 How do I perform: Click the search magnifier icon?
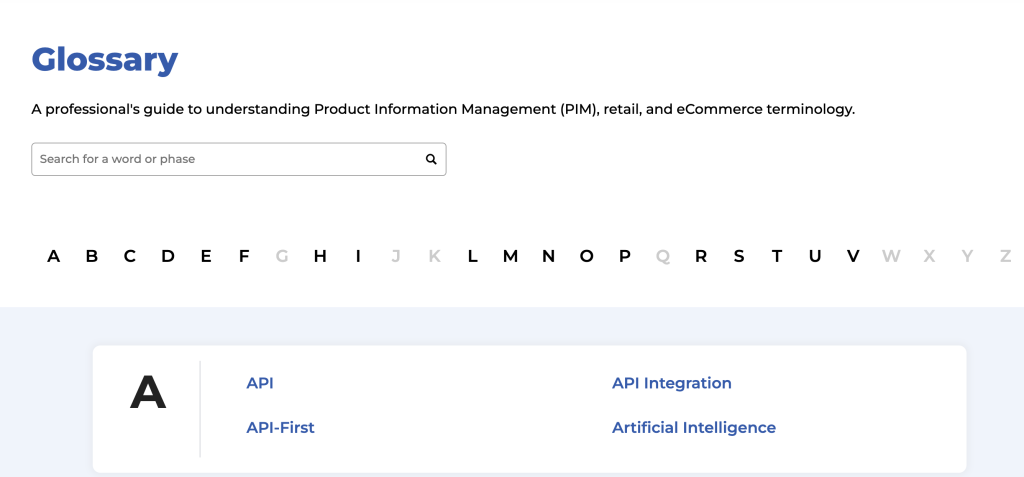tap(431, 159)
